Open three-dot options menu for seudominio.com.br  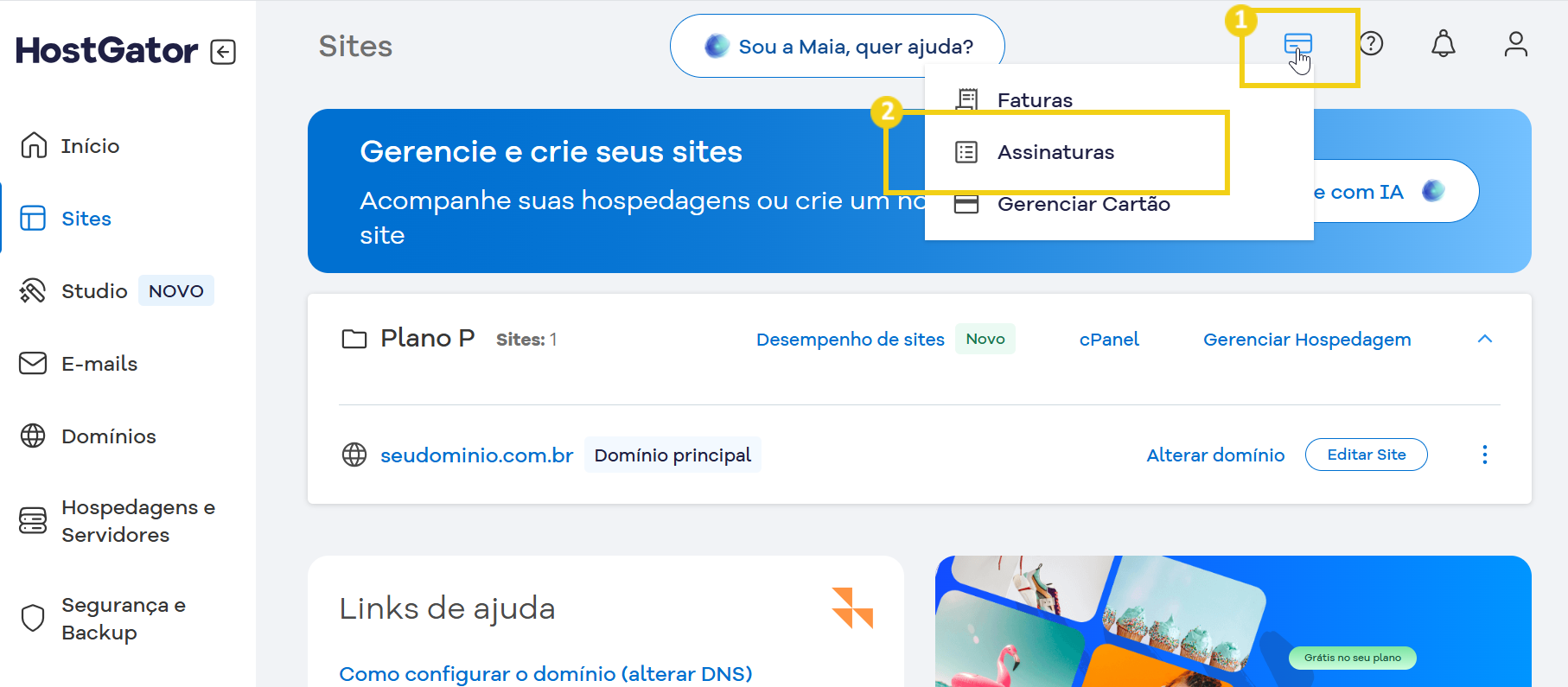pyautogui.click(x=1484, y=455)
